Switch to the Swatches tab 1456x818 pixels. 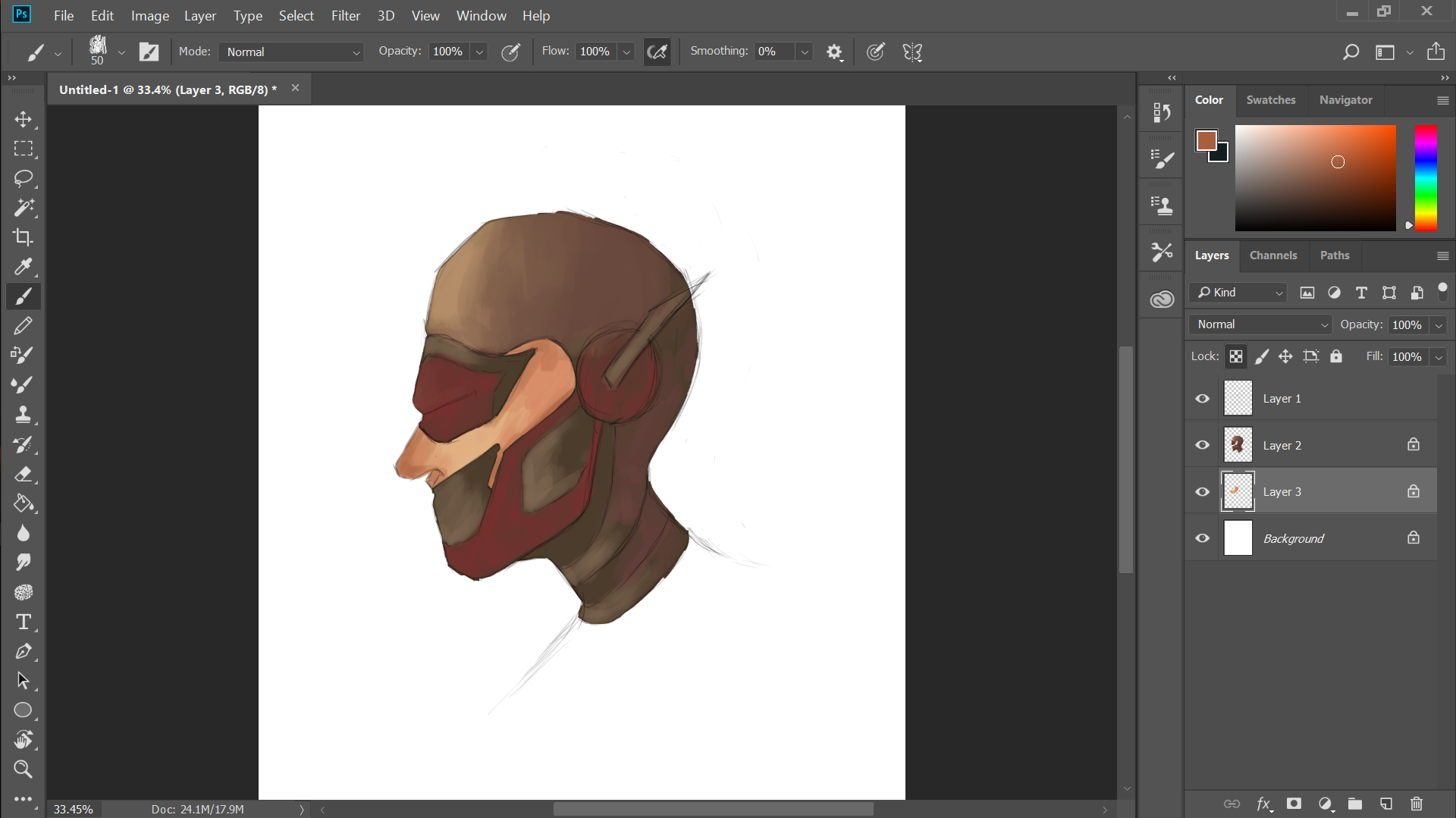pos(1271,100)
